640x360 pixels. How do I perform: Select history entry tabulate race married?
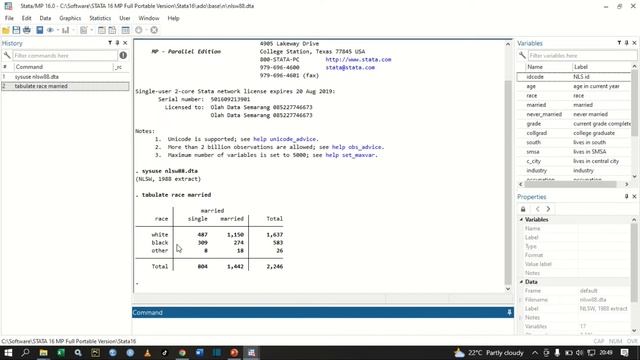pos(65,86)
